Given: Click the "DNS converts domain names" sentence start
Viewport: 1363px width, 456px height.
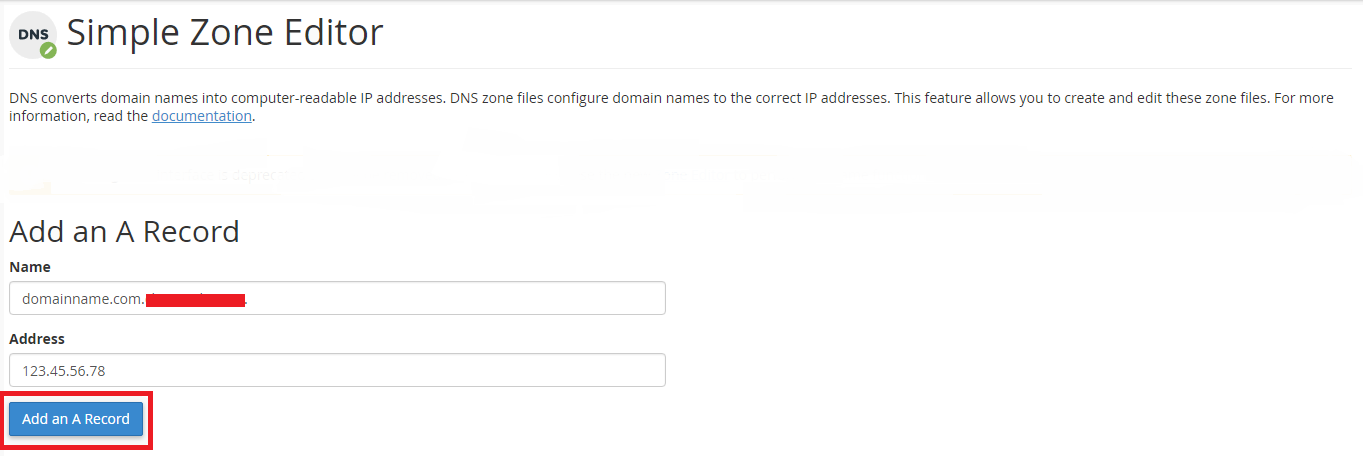Looking at the screenshot, I should tap(100, 98).
